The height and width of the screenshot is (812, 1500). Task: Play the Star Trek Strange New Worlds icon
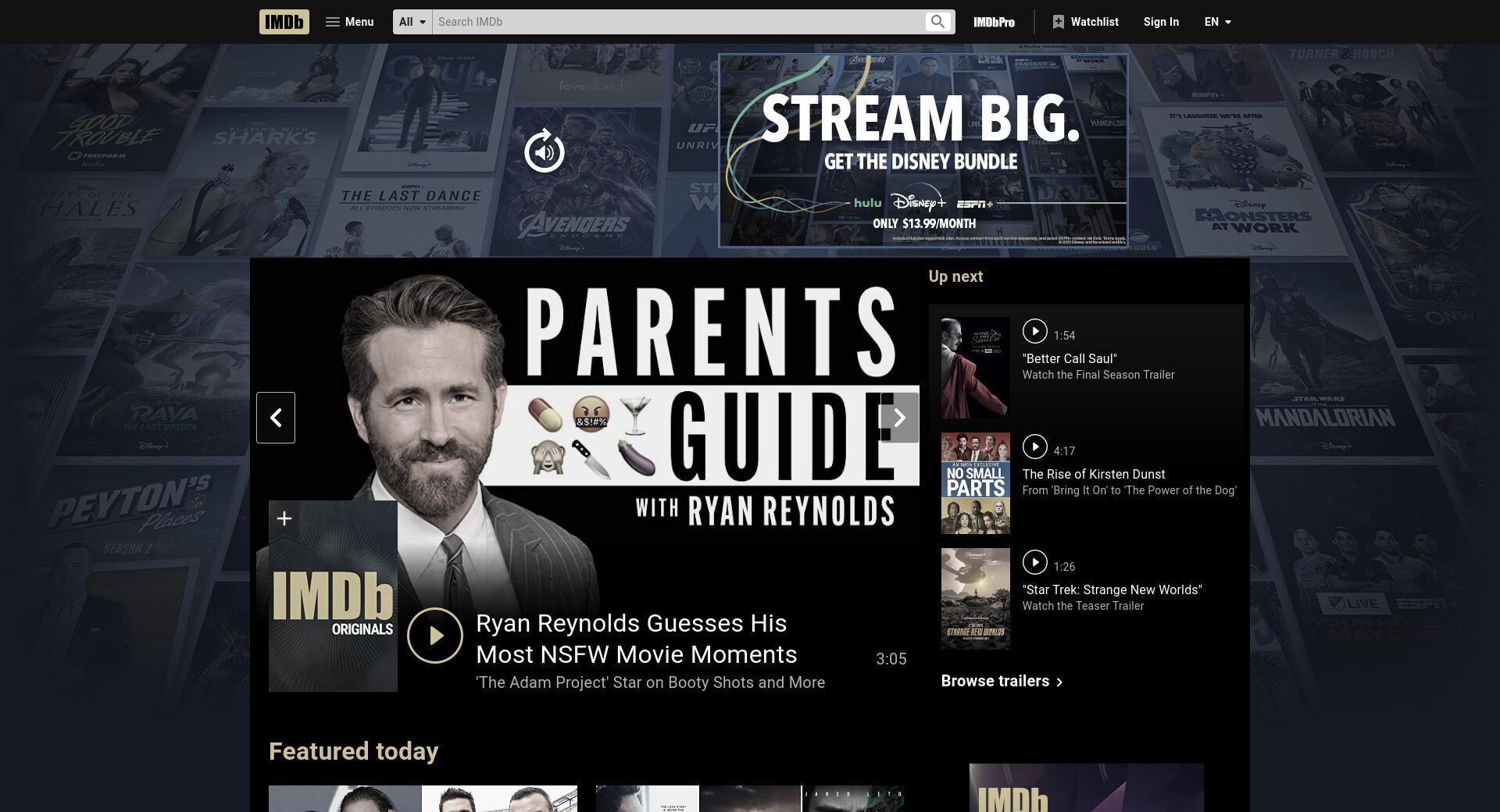pos(1034,562)
